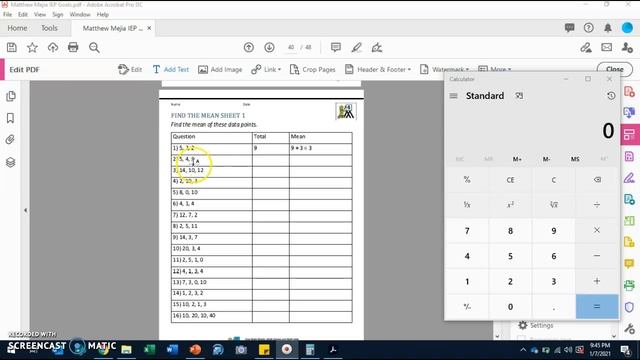This screenshot has width=640, height=360.
Task: Click the Combine Files icon in right pane
Action: [x=629, y=112]
